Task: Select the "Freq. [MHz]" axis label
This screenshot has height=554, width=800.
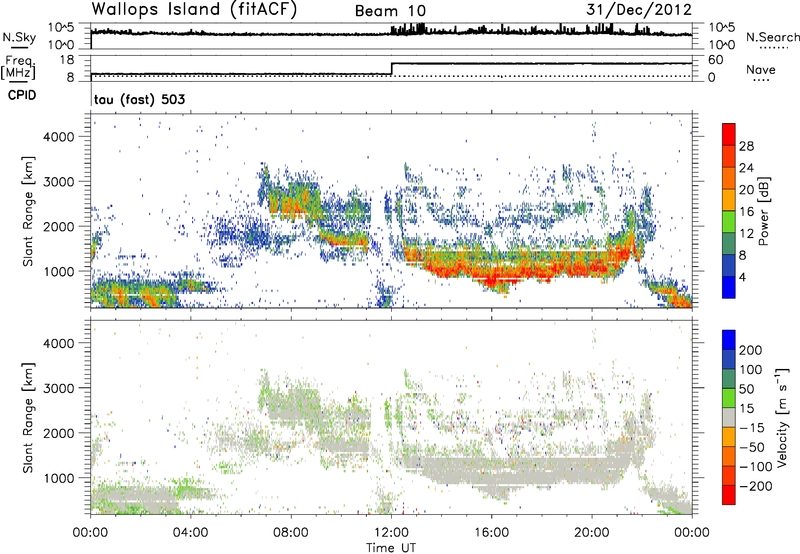Action: pos(19,67)
